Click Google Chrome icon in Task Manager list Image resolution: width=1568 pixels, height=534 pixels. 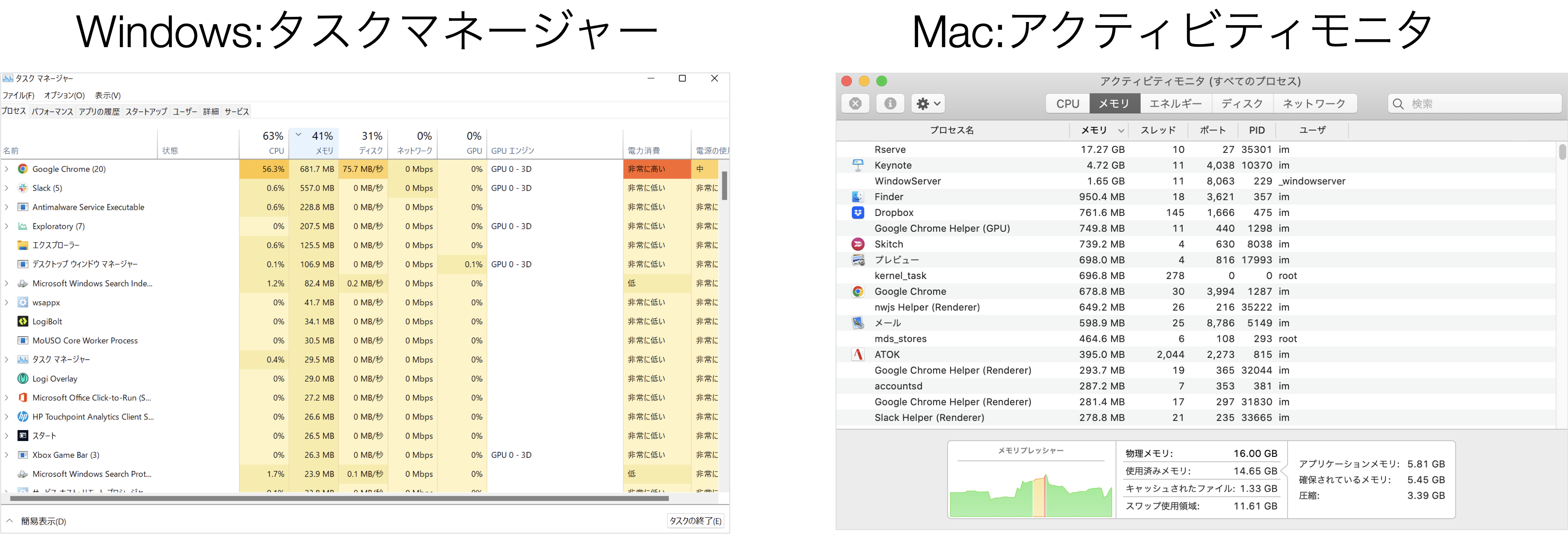(22, 169)
